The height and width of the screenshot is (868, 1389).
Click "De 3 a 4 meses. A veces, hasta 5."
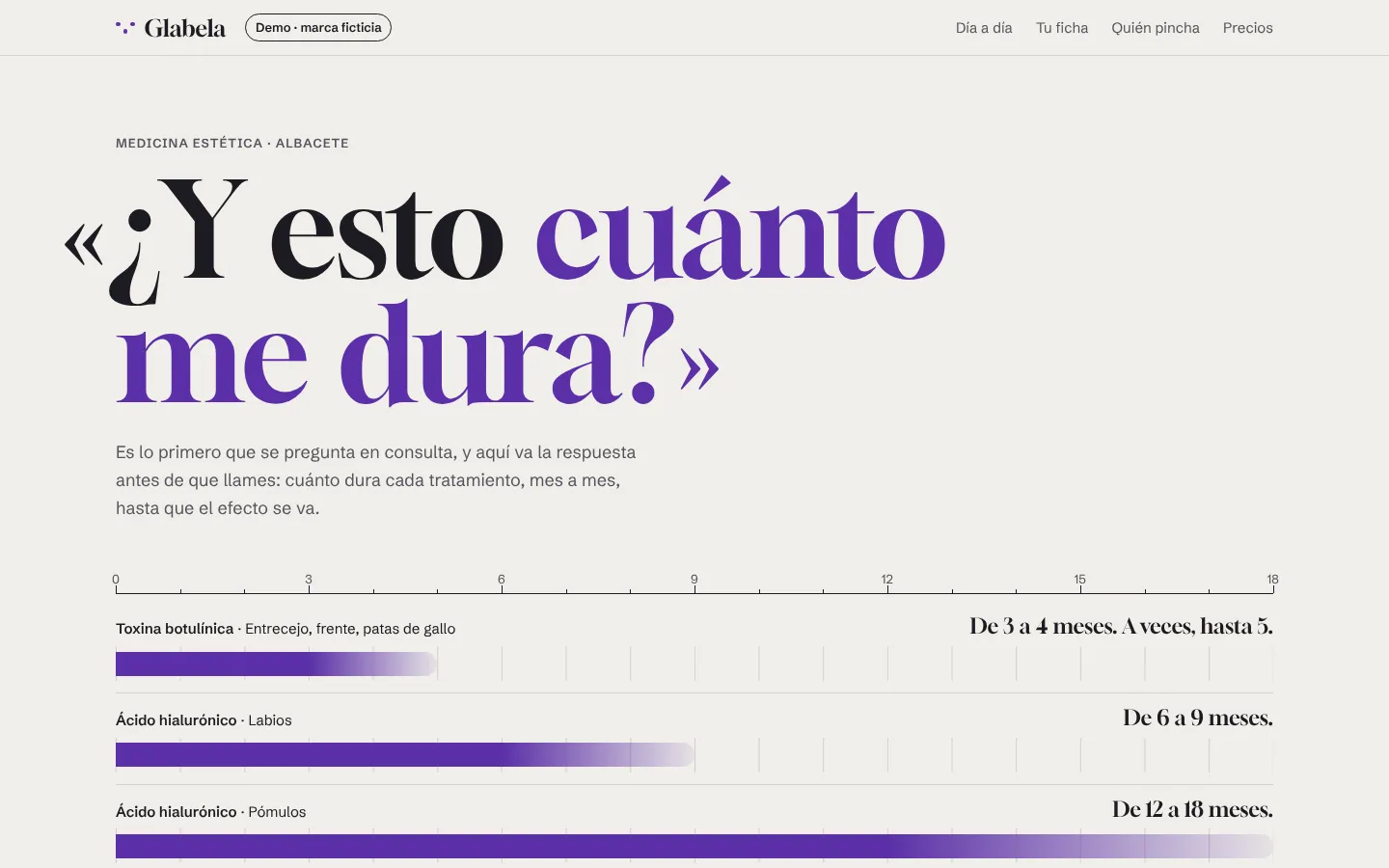tap(1121, 627)
